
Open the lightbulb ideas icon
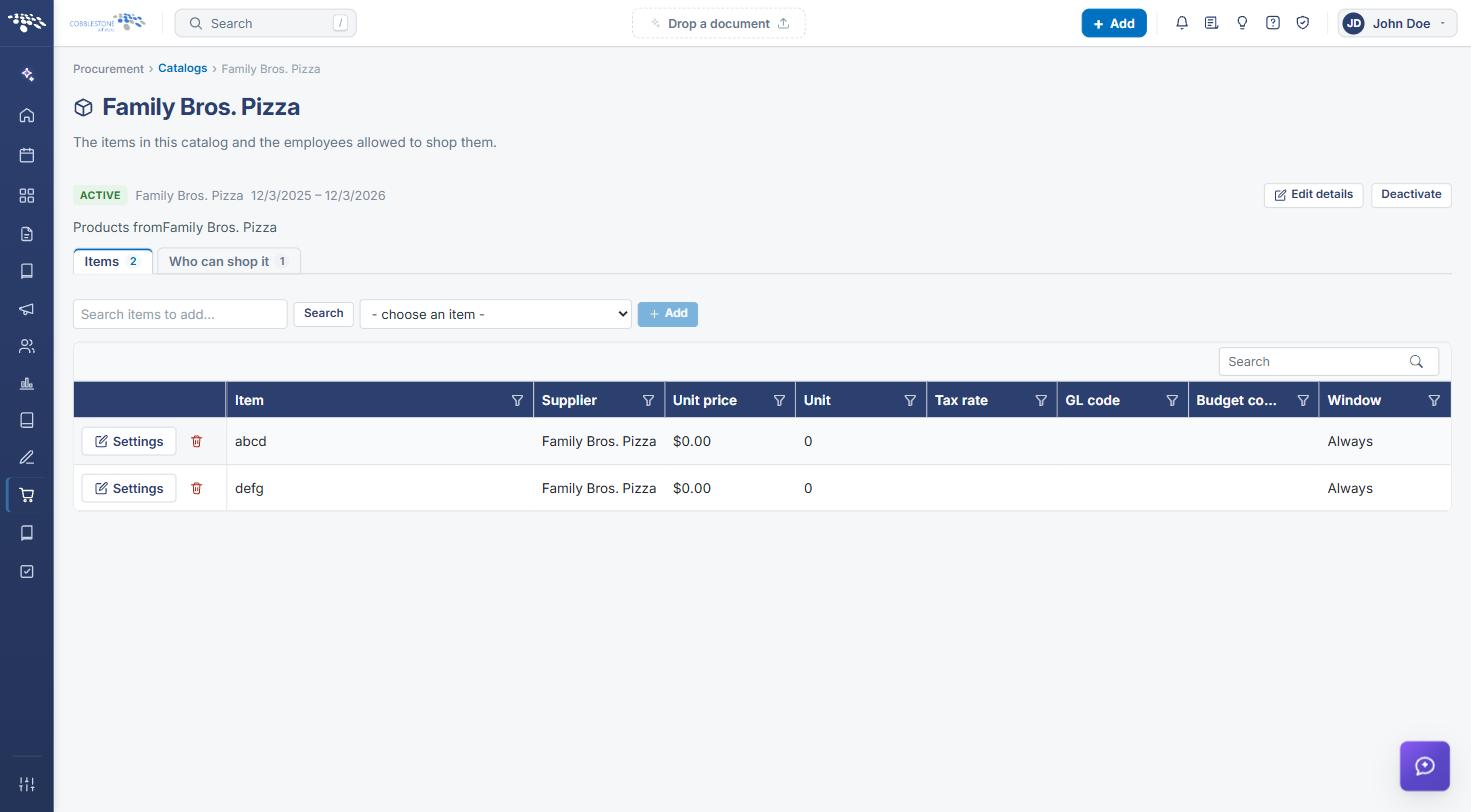click(x=1242, y=23)
